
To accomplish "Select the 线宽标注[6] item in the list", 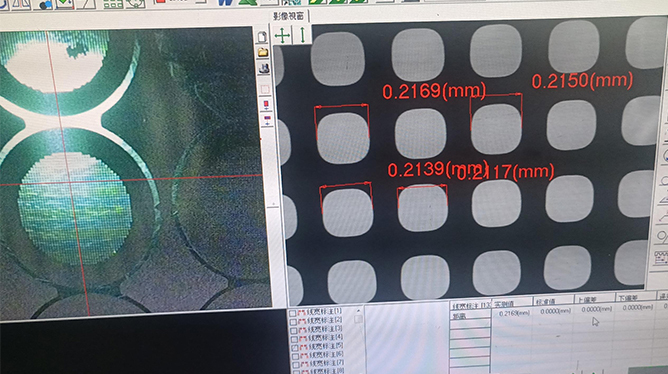I will (x=325, y=354).
